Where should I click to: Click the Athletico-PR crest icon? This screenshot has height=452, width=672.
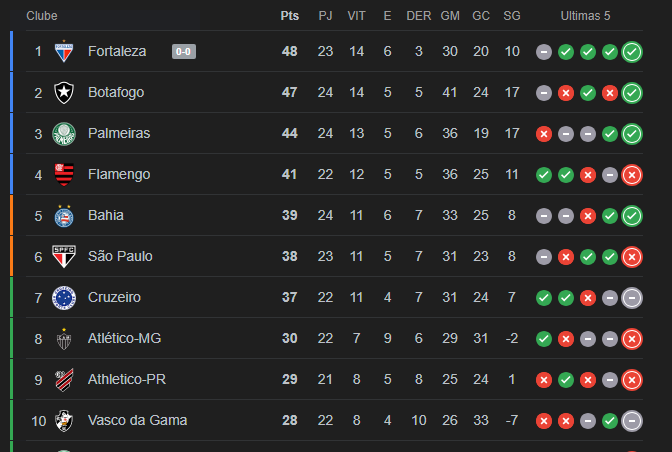(64, 380)
